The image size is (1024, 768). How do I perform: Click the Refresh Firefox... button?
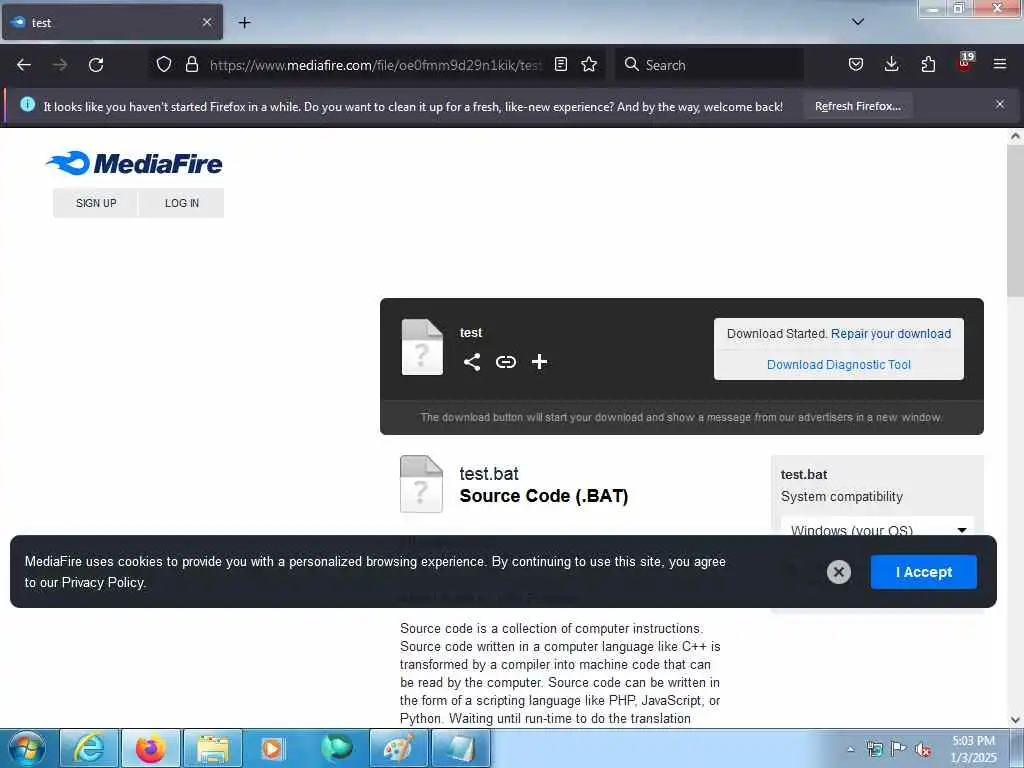(x=857, y=106)
